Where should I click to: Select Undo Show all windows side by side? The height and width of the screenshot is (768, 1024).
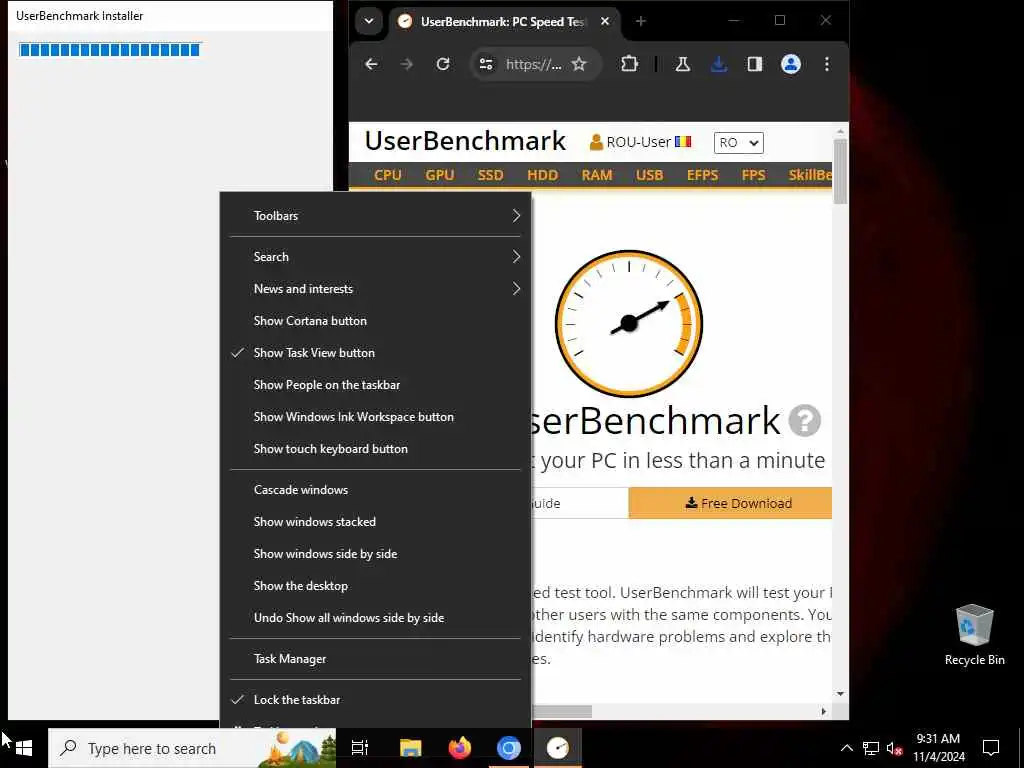376,618
